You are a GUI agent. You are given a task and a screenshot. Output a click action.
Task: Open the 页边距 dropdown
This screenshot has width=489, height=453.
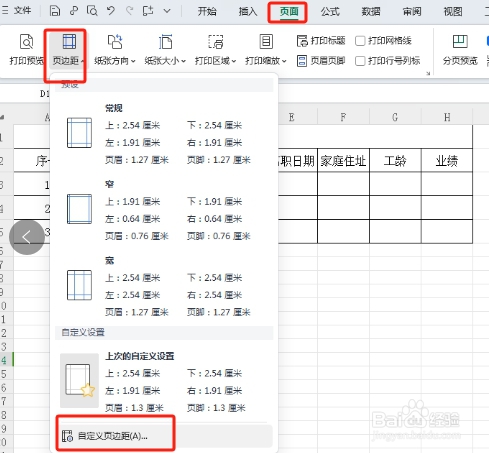[x=68, y=49]
